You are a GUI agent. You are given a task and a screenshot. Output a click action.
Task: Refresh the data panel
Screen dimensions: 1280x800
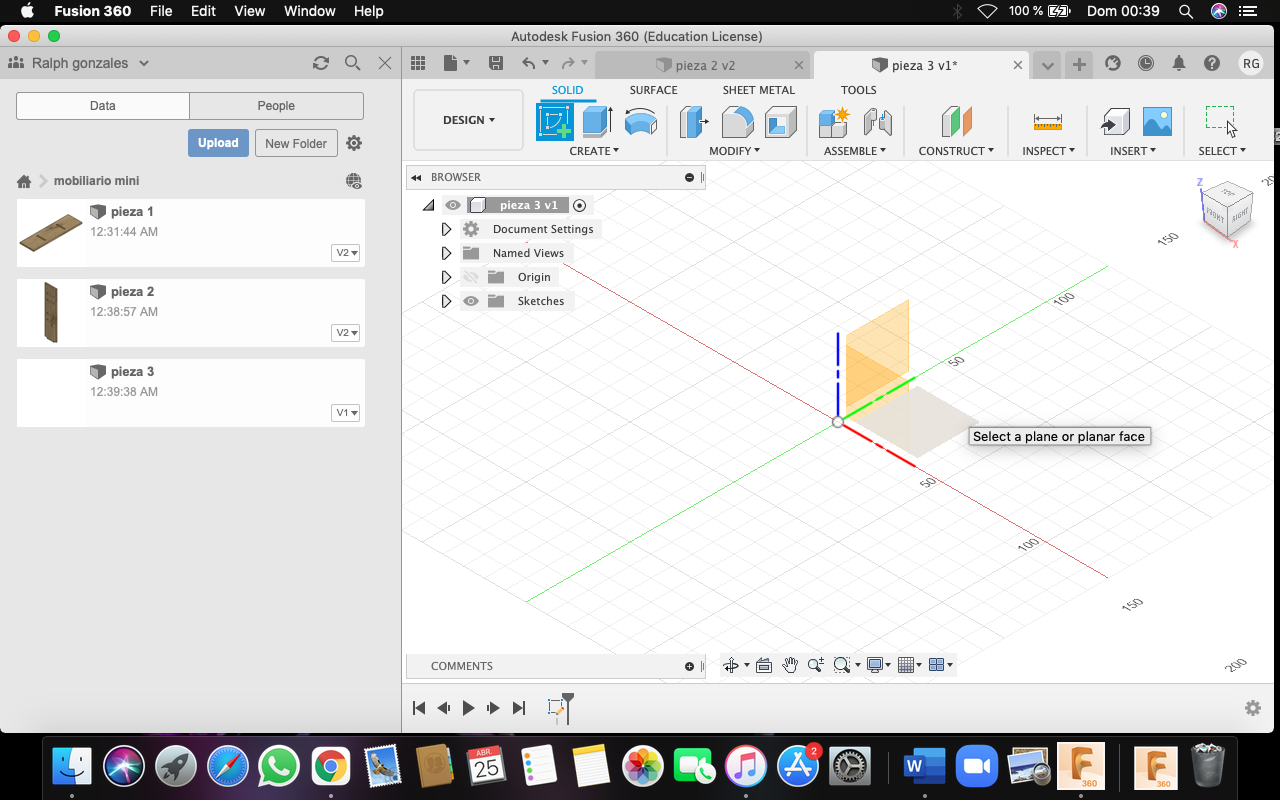321,63
